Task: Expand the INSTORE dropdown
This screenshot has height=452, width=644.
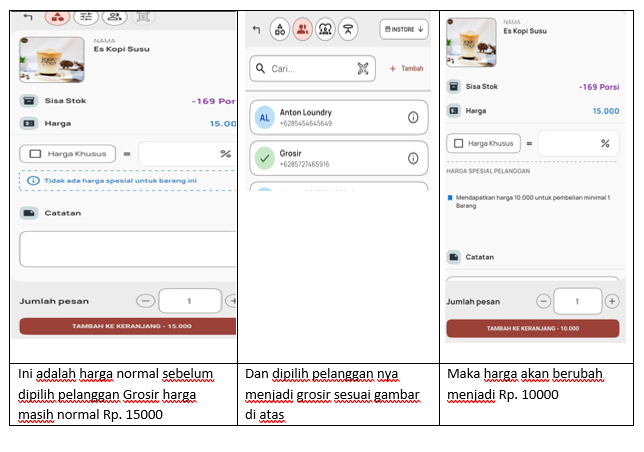Action: tap(404, 30)
